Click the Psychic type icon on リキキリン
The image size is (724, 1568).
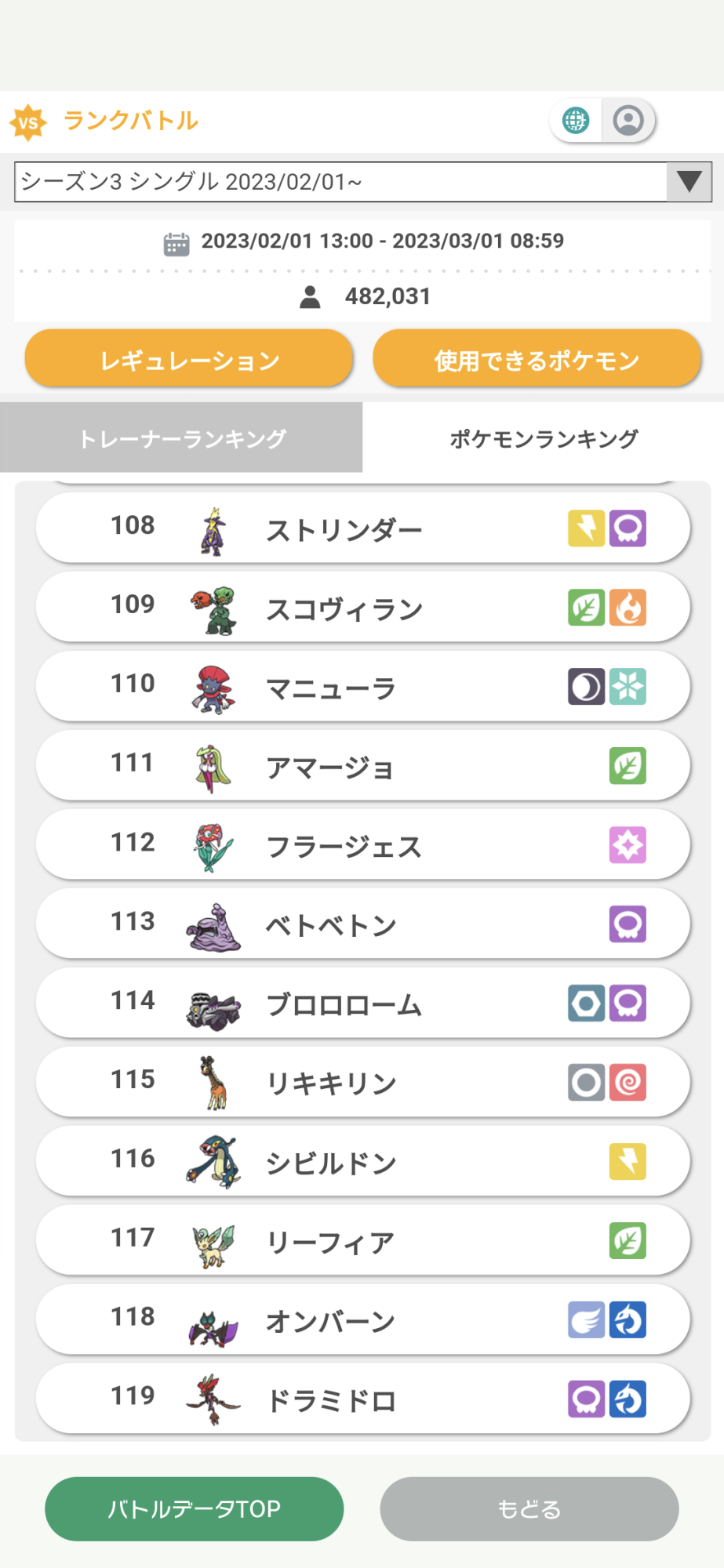(628, 1083)
